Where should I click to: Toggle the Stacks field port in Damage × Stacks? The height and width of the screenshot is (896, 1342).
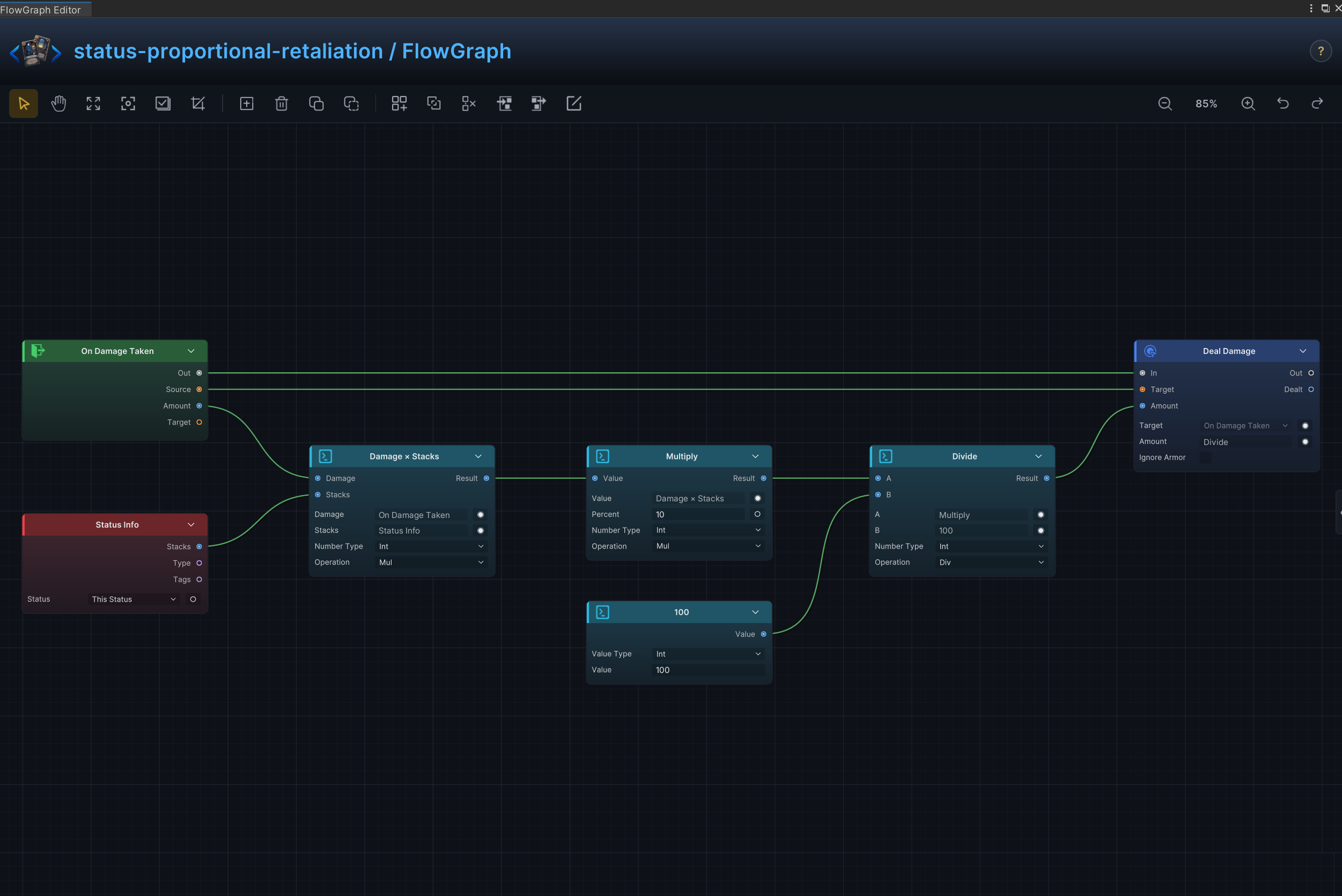[x=480, y=530]
